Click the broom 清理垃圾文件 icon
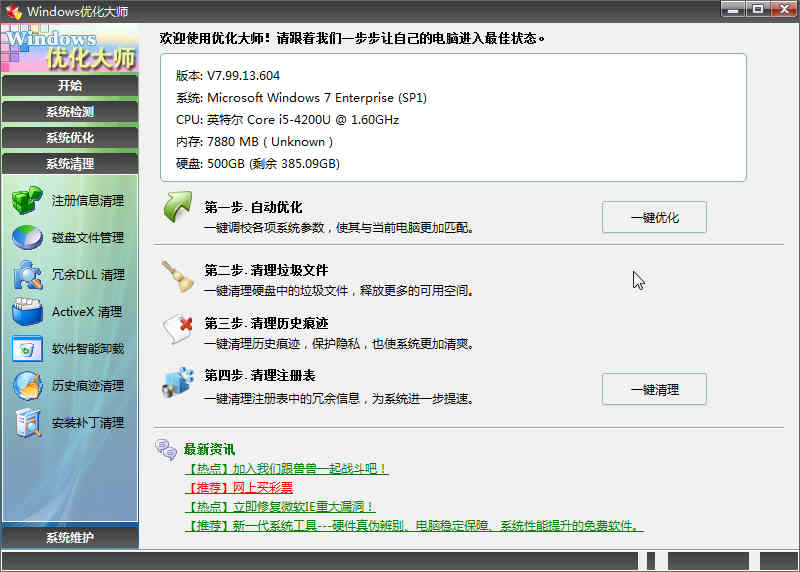 pos(178,275)
